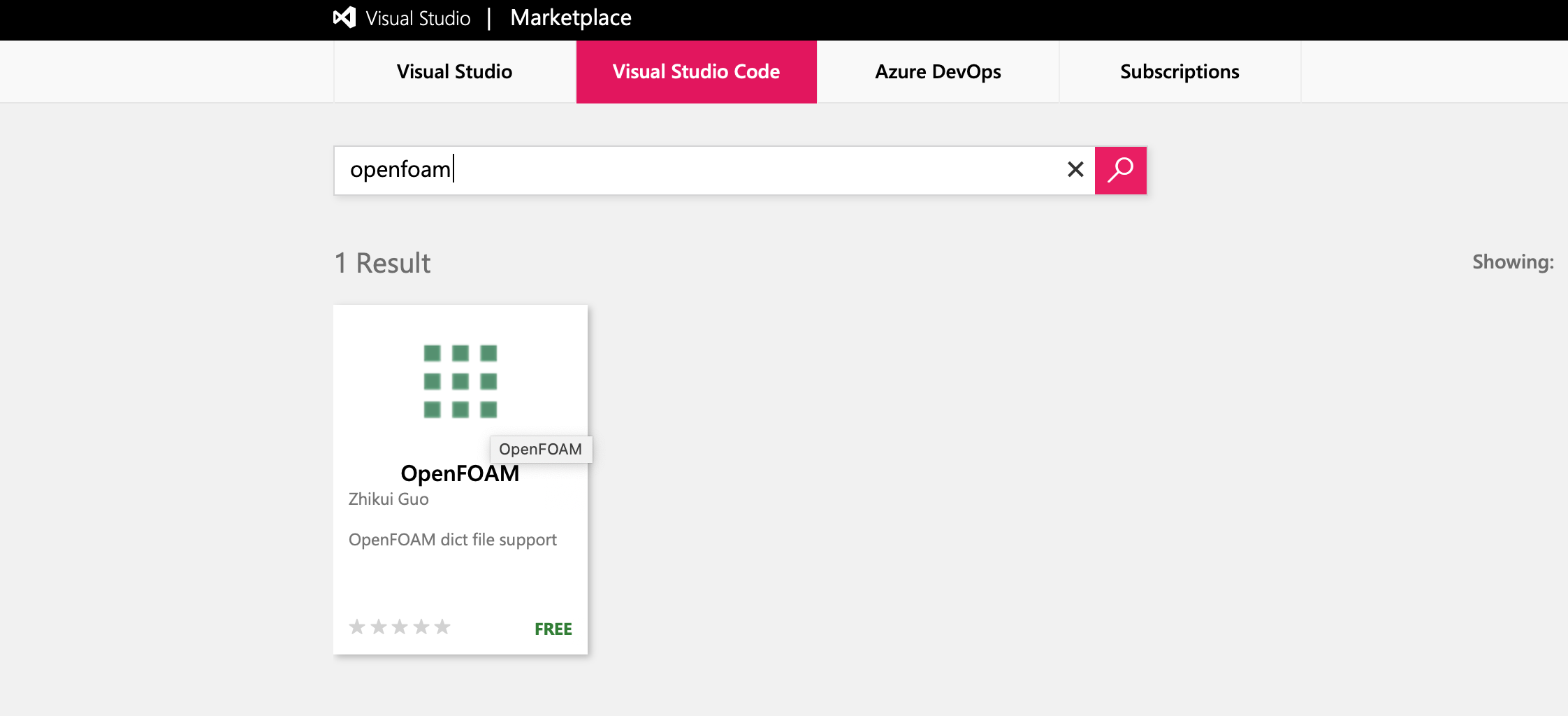Click the Visual Studio logo icon

pos(344,17)
